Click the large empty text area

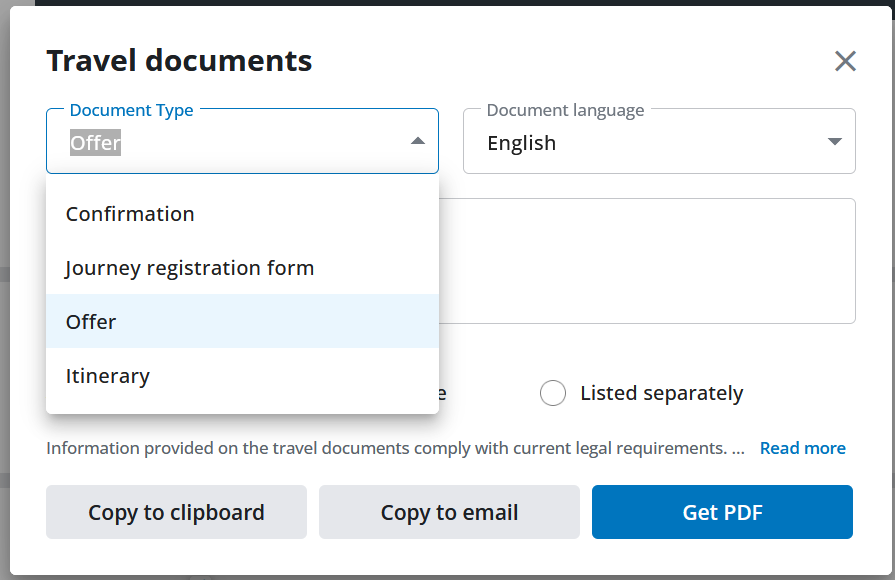648,260
